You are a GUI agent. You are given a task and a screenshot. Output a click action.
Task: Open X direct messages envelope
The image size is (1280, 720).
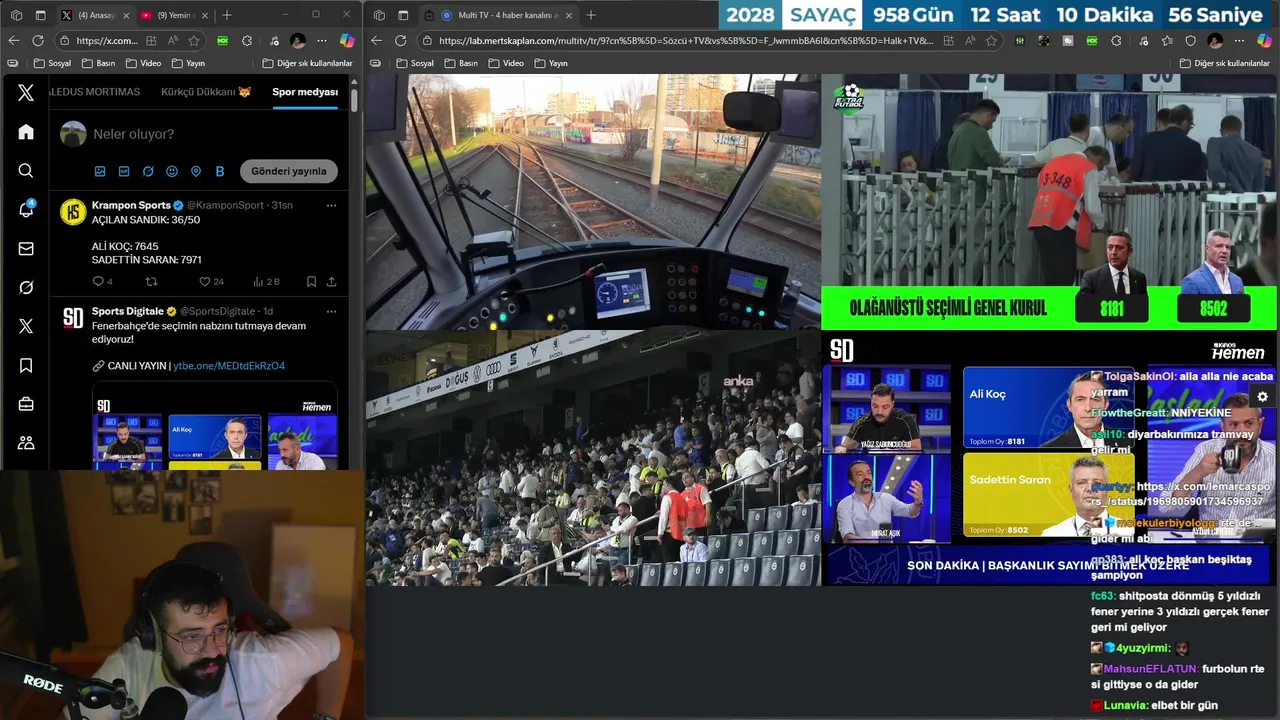click(x=26, y=249)
